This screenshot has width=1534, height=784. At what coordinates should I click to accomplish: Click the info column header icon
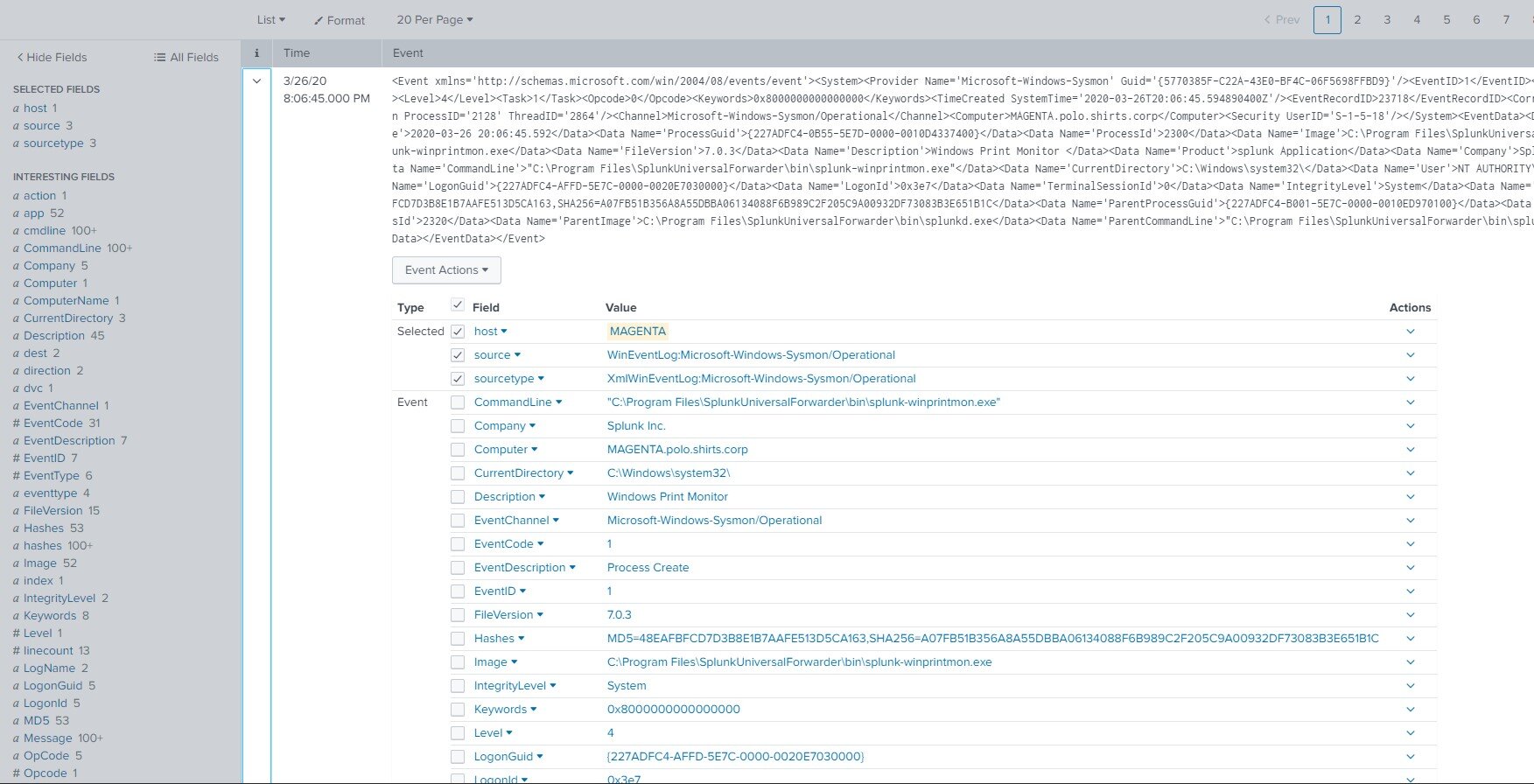click(256, 53)
